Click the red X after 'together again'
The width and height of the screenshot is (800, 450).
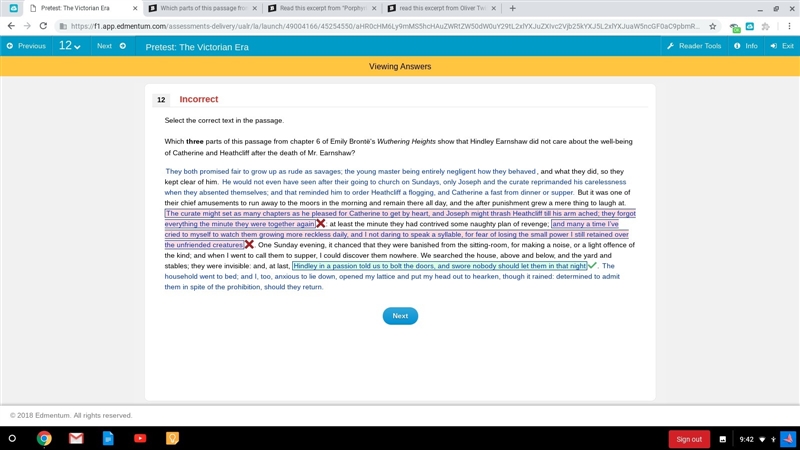click(x=320, y=223)
